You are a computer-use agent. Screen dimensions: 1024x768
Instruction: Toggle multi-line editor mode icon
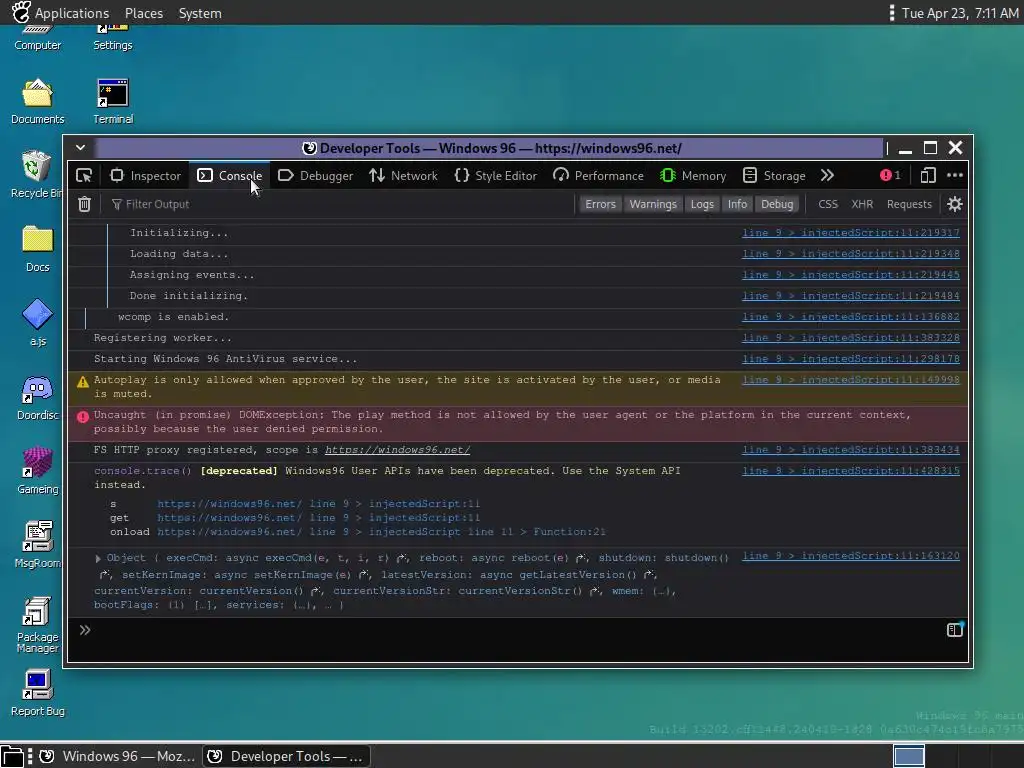click(x=955, y=630)
